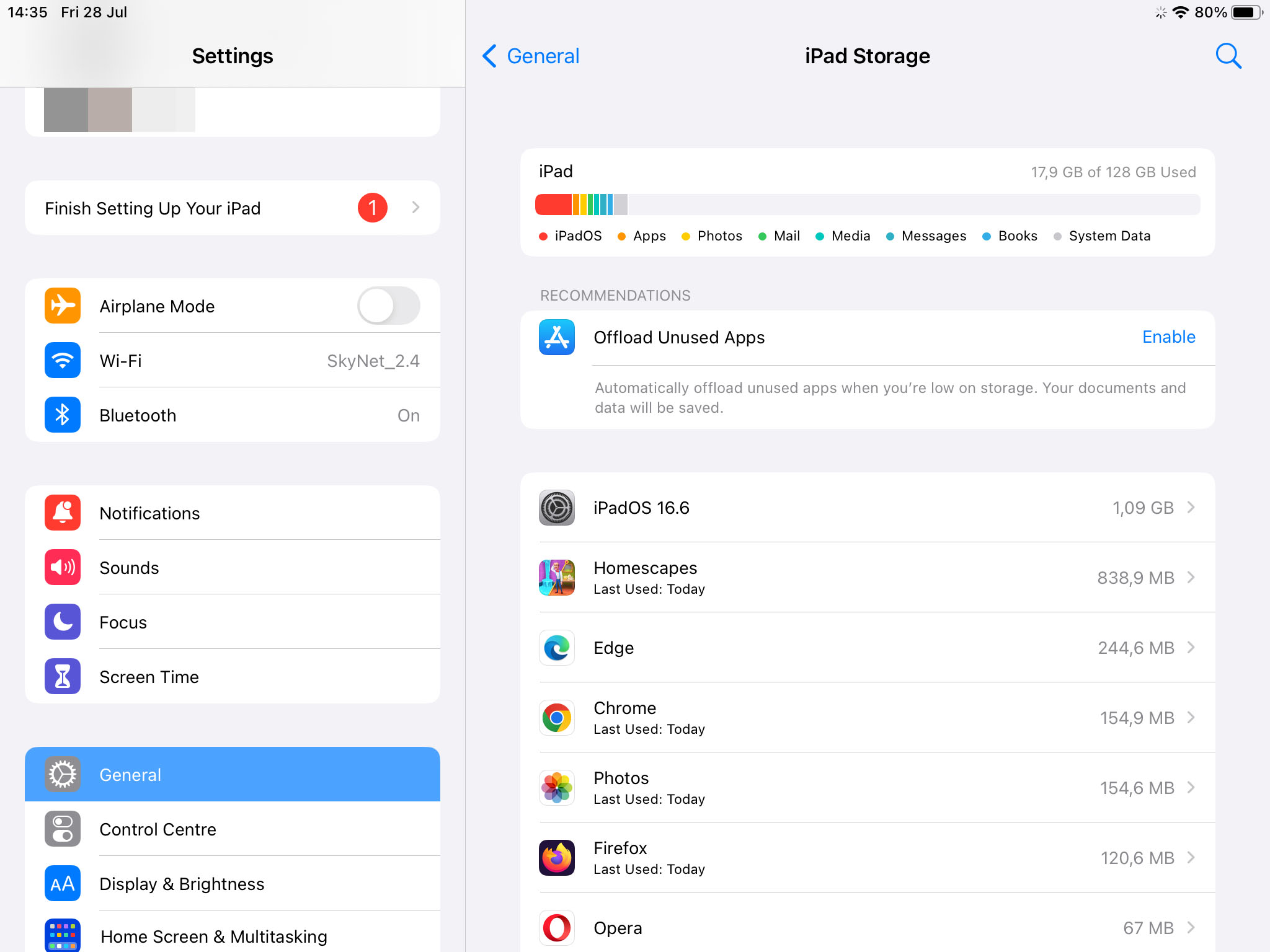
Task: Tap the Bluetooth settings icon
Action: pos(63,415)
